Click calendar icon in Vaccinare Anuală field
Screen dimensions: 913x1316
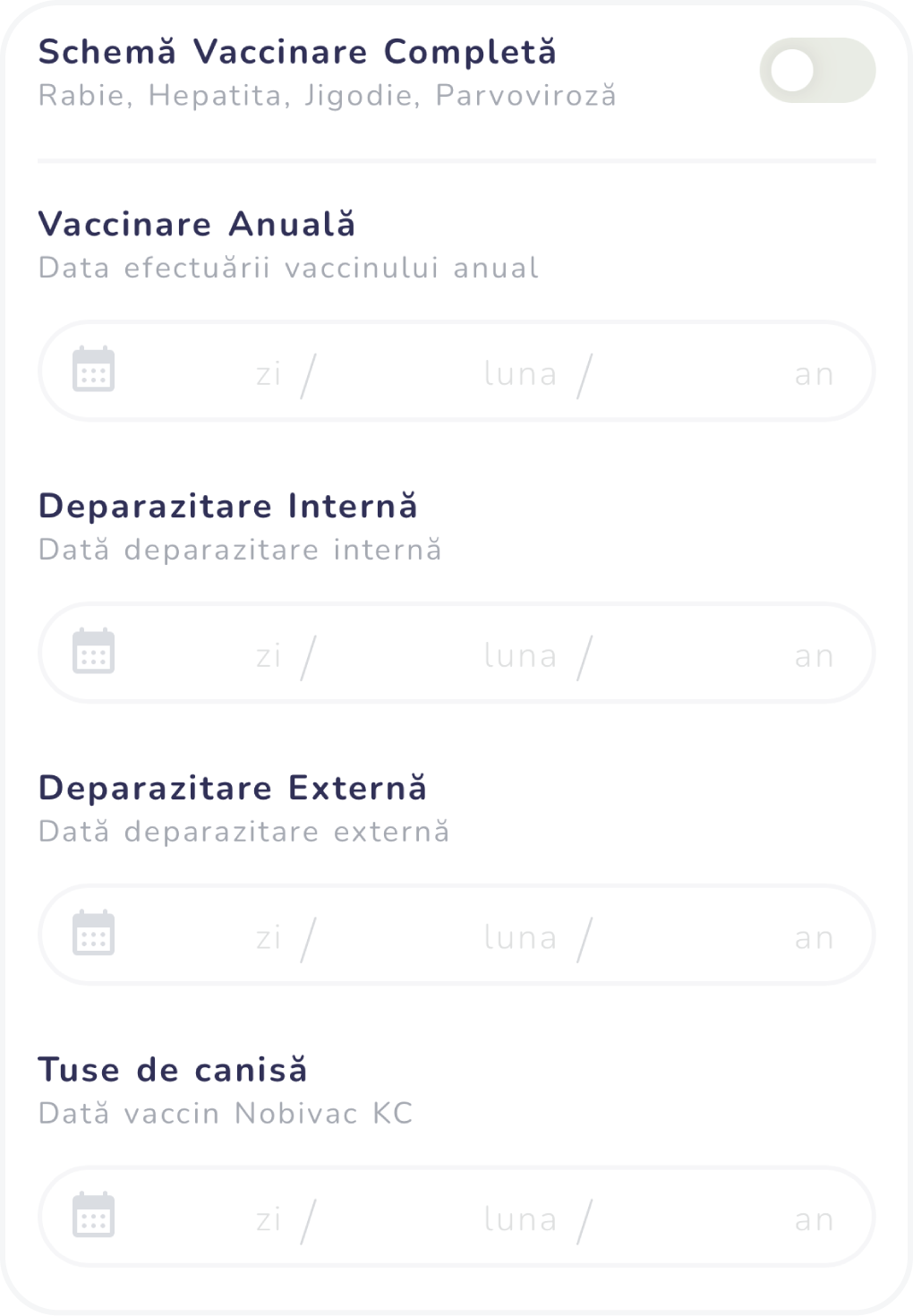tap(93, 371)
